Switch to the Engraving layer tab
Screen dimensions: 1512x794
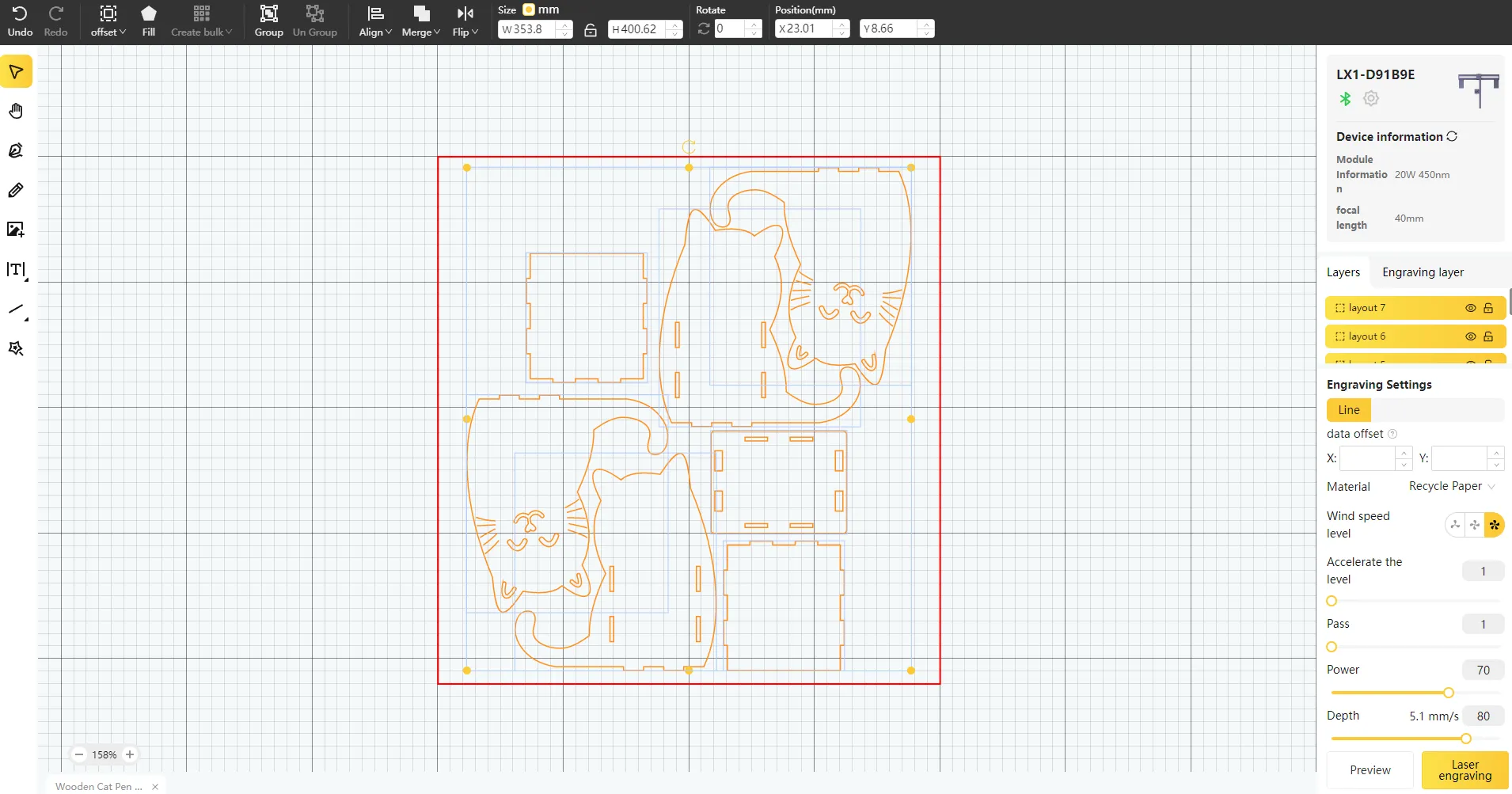click(1423, 272)
